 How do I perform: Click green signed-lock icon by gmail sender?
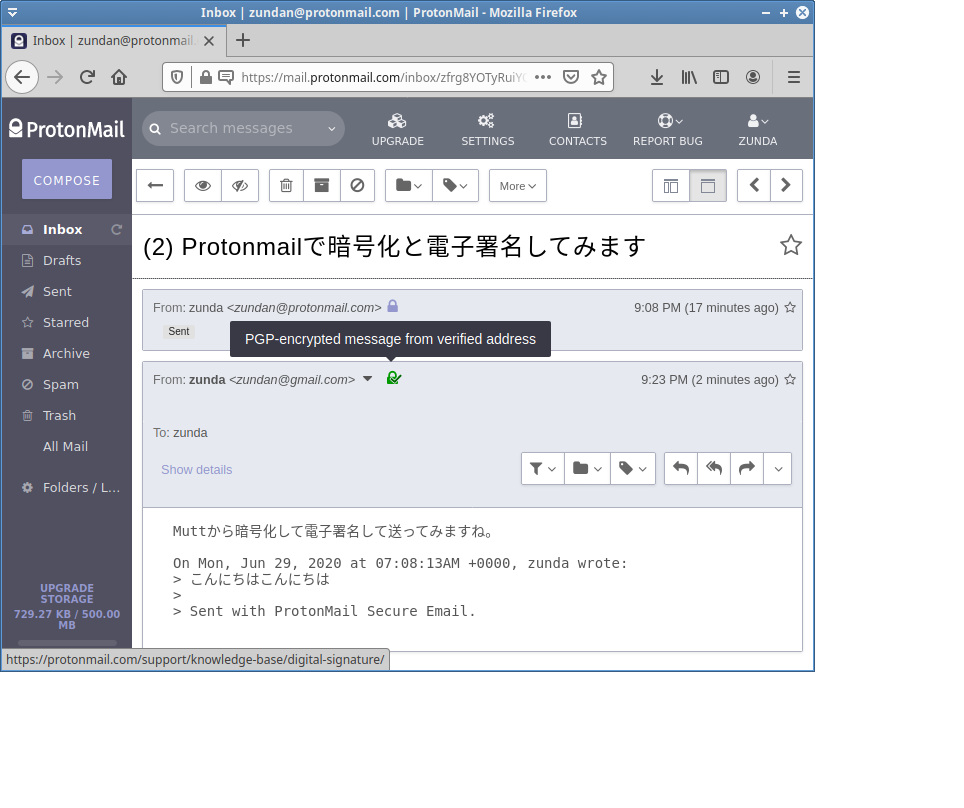pyautogui.click(x=393, y=378)
